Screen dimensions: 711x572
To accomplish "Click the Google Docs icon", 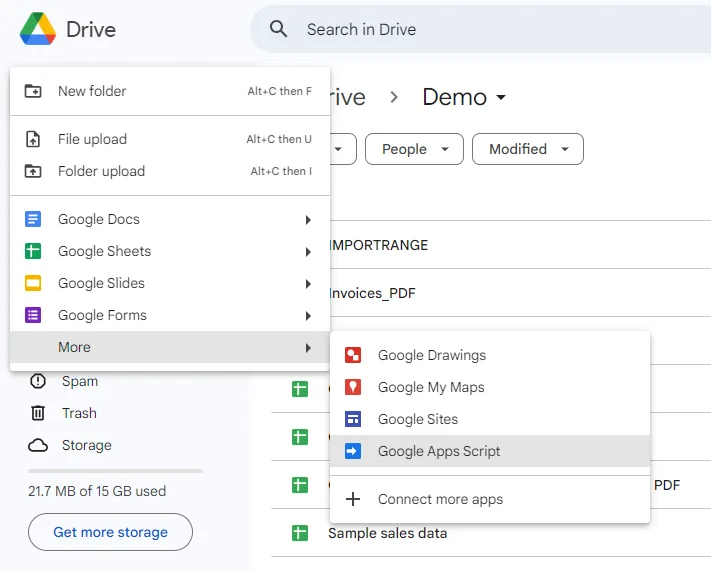I will (x=33, y=219).
